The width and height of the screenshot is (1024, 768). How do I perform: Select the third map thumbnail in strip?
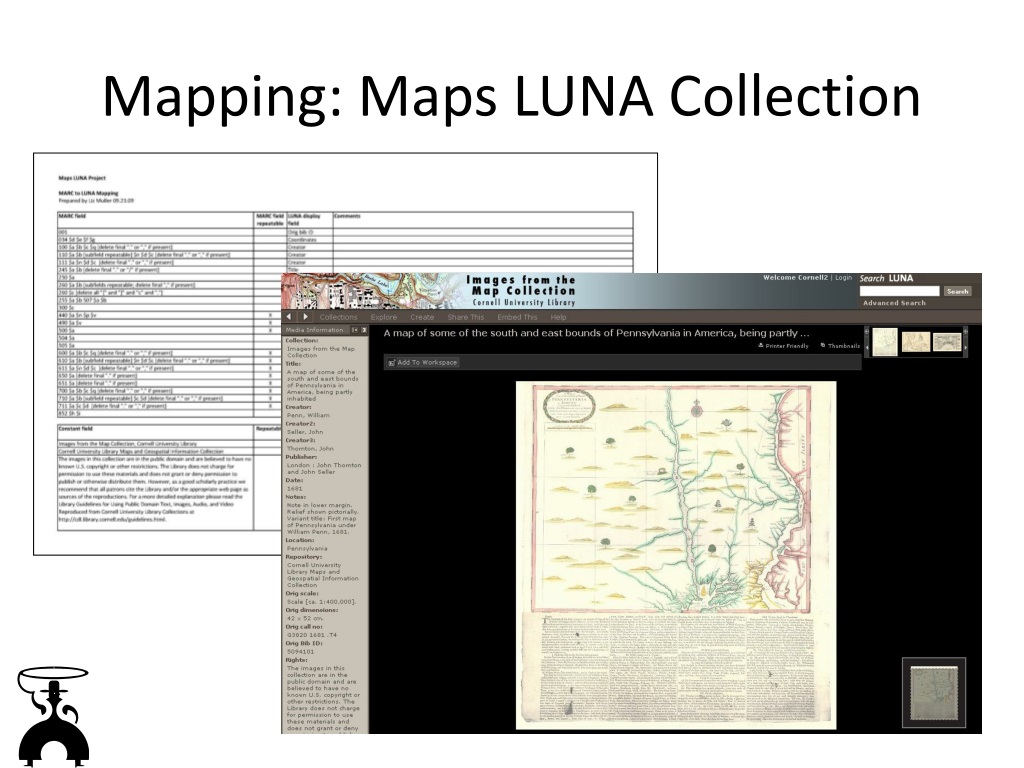pos(946,342)
